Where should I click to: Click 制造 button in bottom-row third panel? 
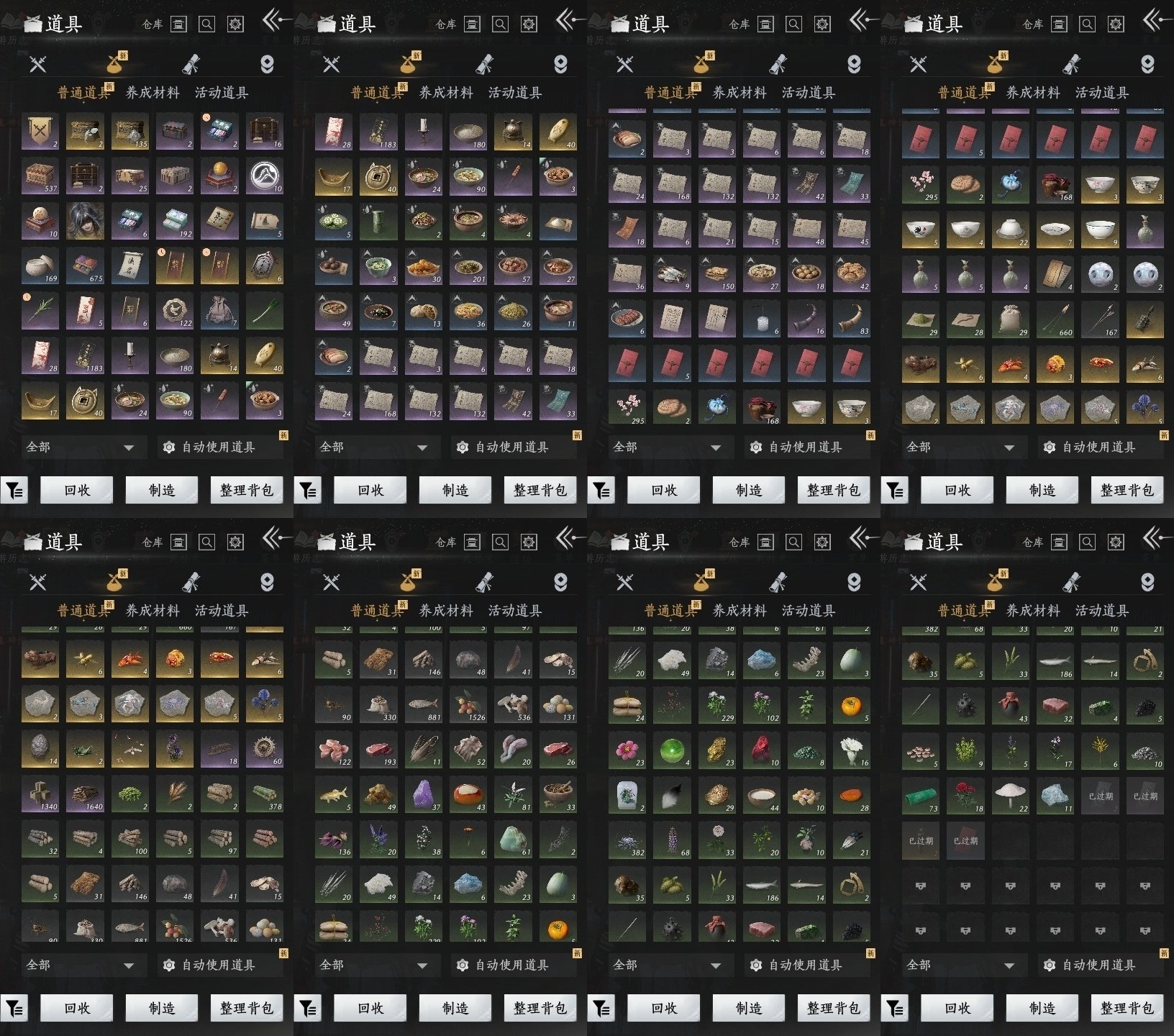click(x=749, y=1008)
